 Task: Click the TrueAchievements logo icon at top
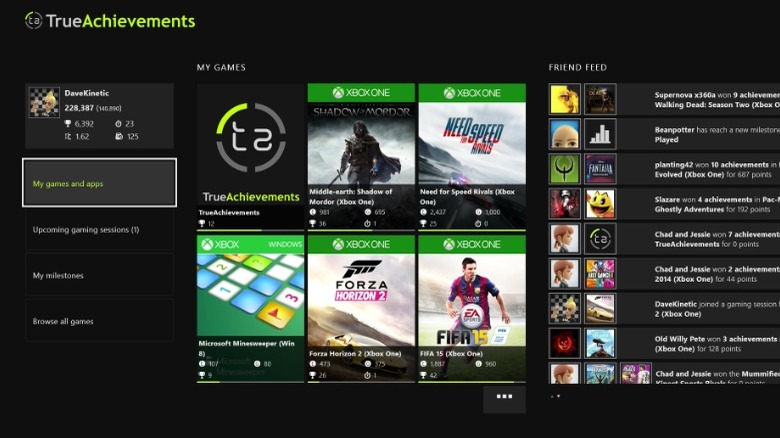coord(33,20)
